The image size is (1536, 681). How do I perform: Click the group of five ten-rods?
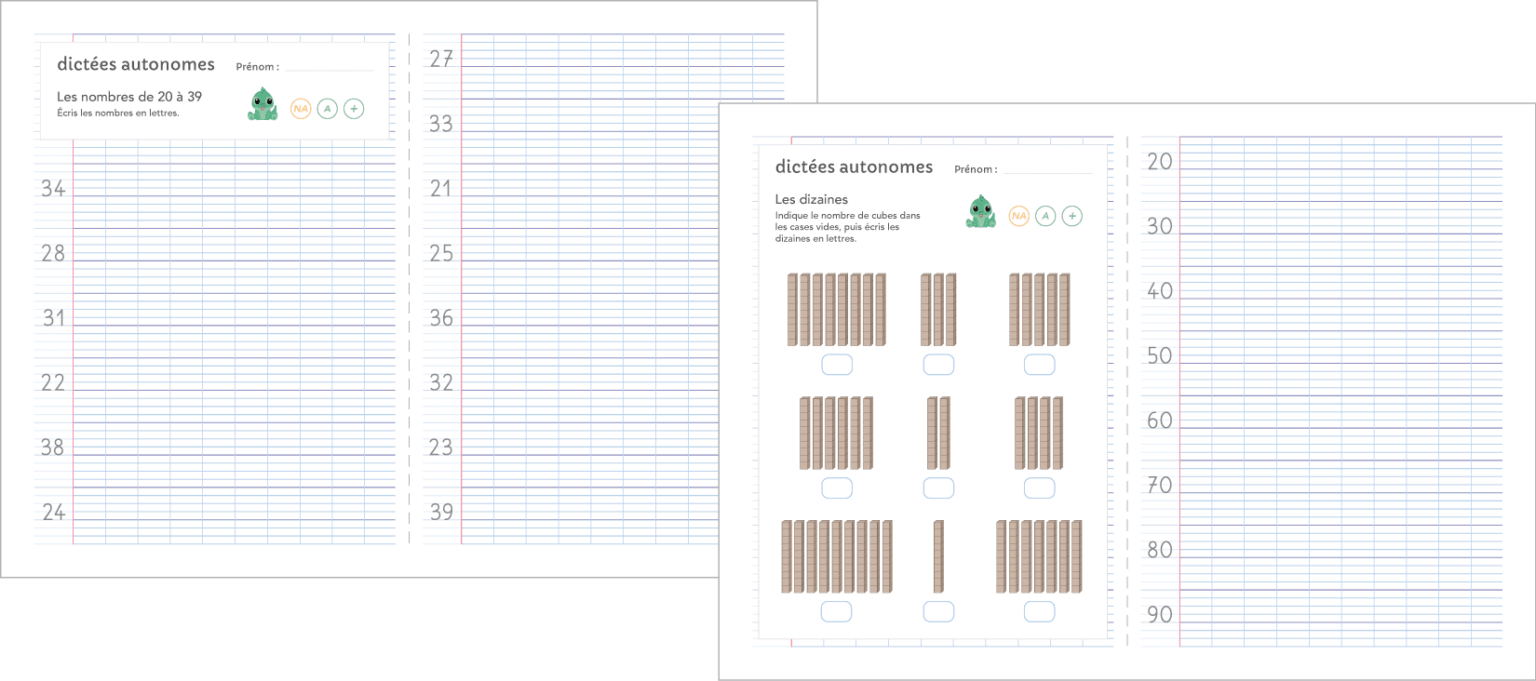pyautogui.click(x=1039, y=309)
